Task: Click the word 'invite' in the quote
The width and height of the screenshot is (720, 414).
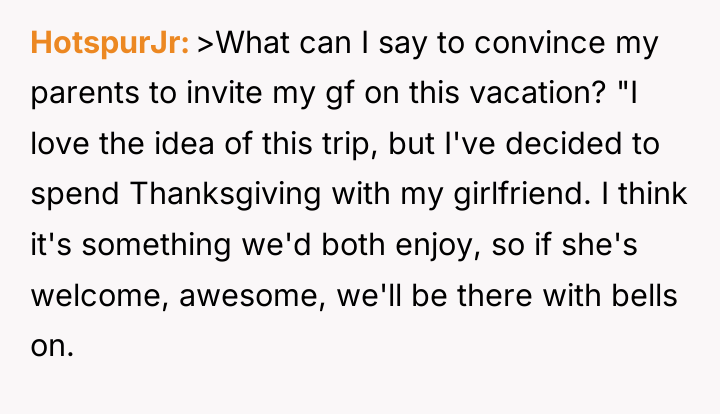Action: tap(224, 93)
